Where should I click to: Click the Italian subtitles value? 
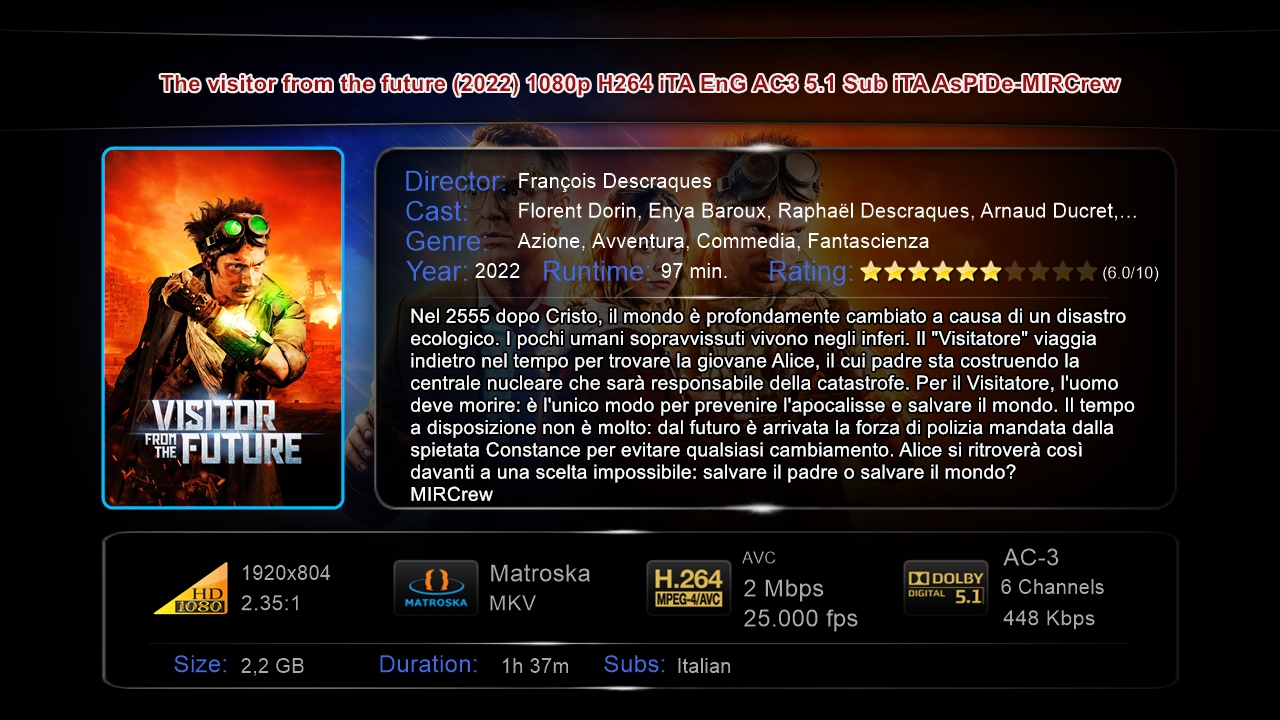pyautogui.click(x=704, y=666)
